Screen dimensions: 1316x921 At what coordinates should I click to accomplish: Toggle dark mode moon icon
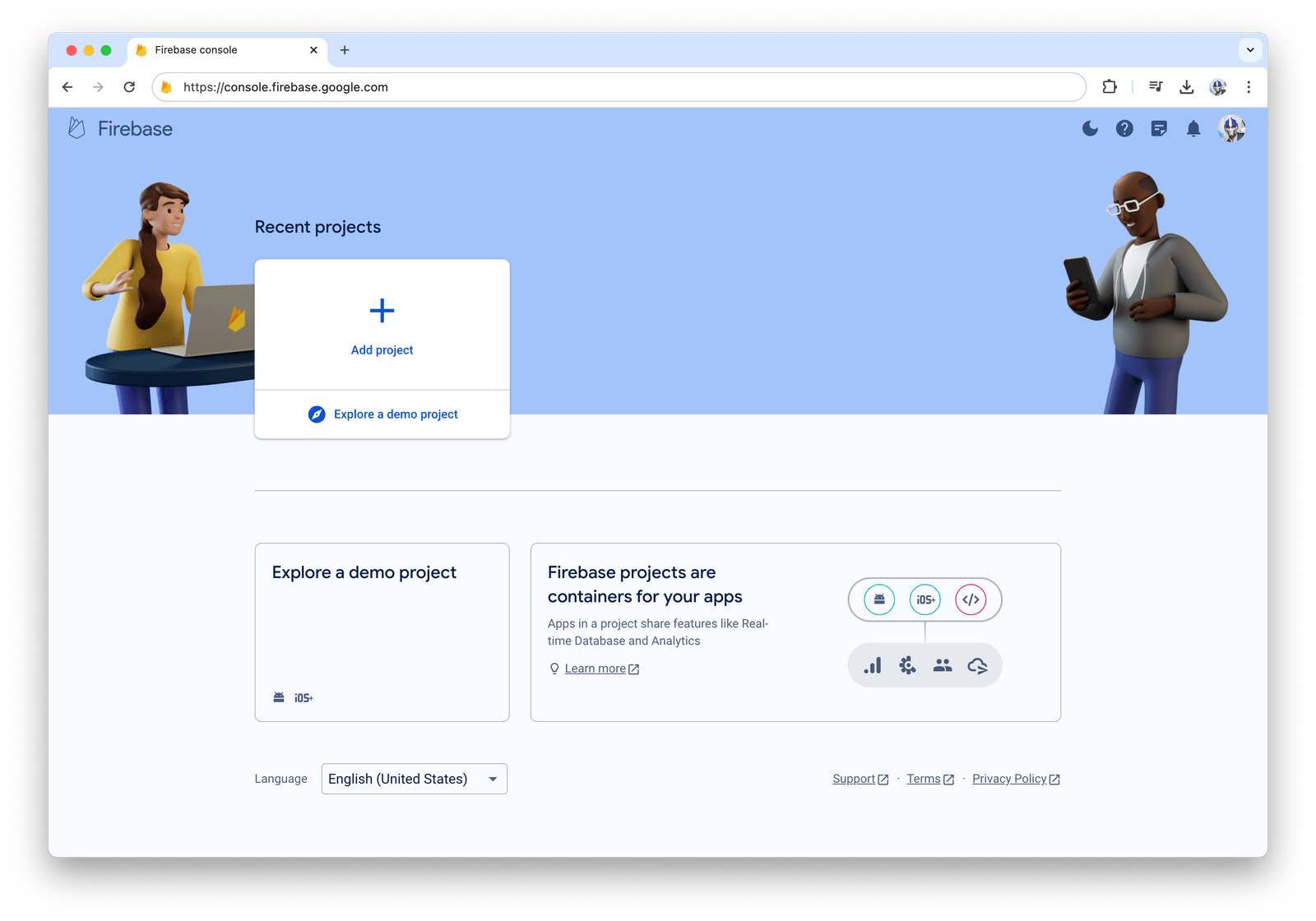[x=1090, y=128]
